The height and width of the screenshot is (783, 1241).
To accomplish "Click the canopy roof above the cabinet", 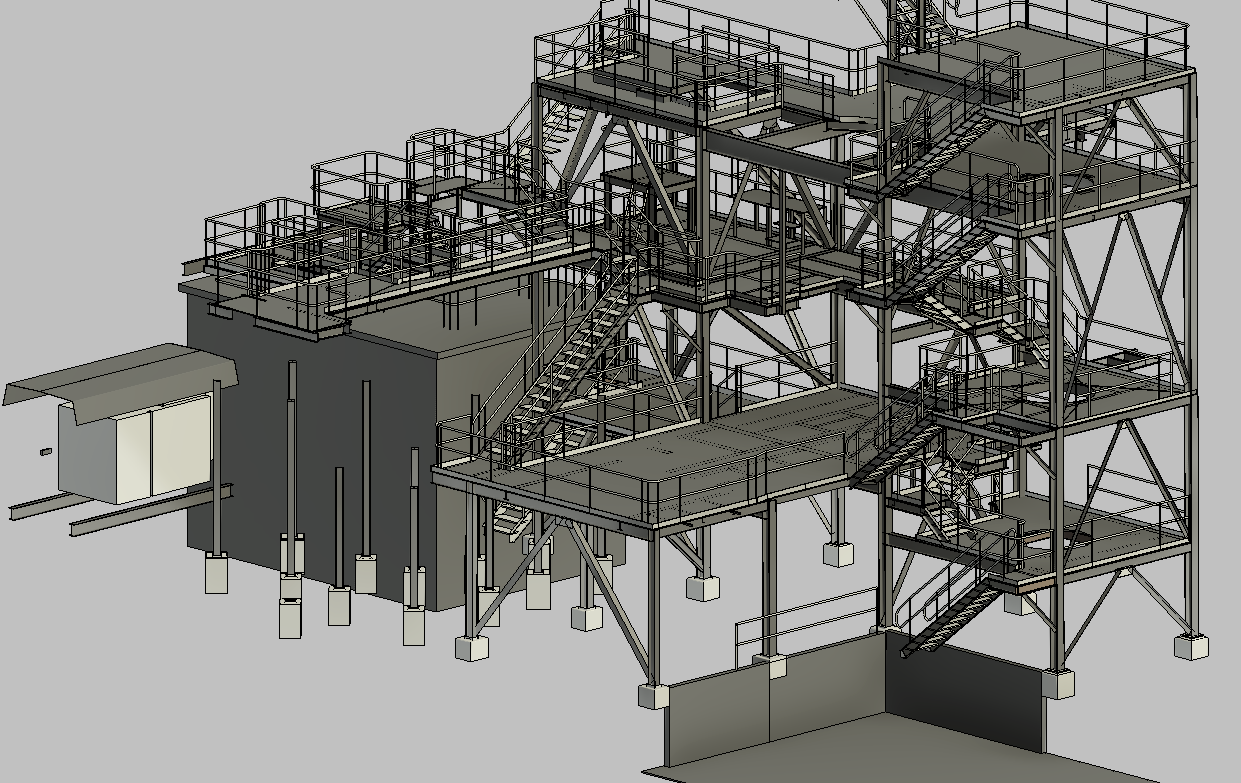I will [x=120, y=372].
